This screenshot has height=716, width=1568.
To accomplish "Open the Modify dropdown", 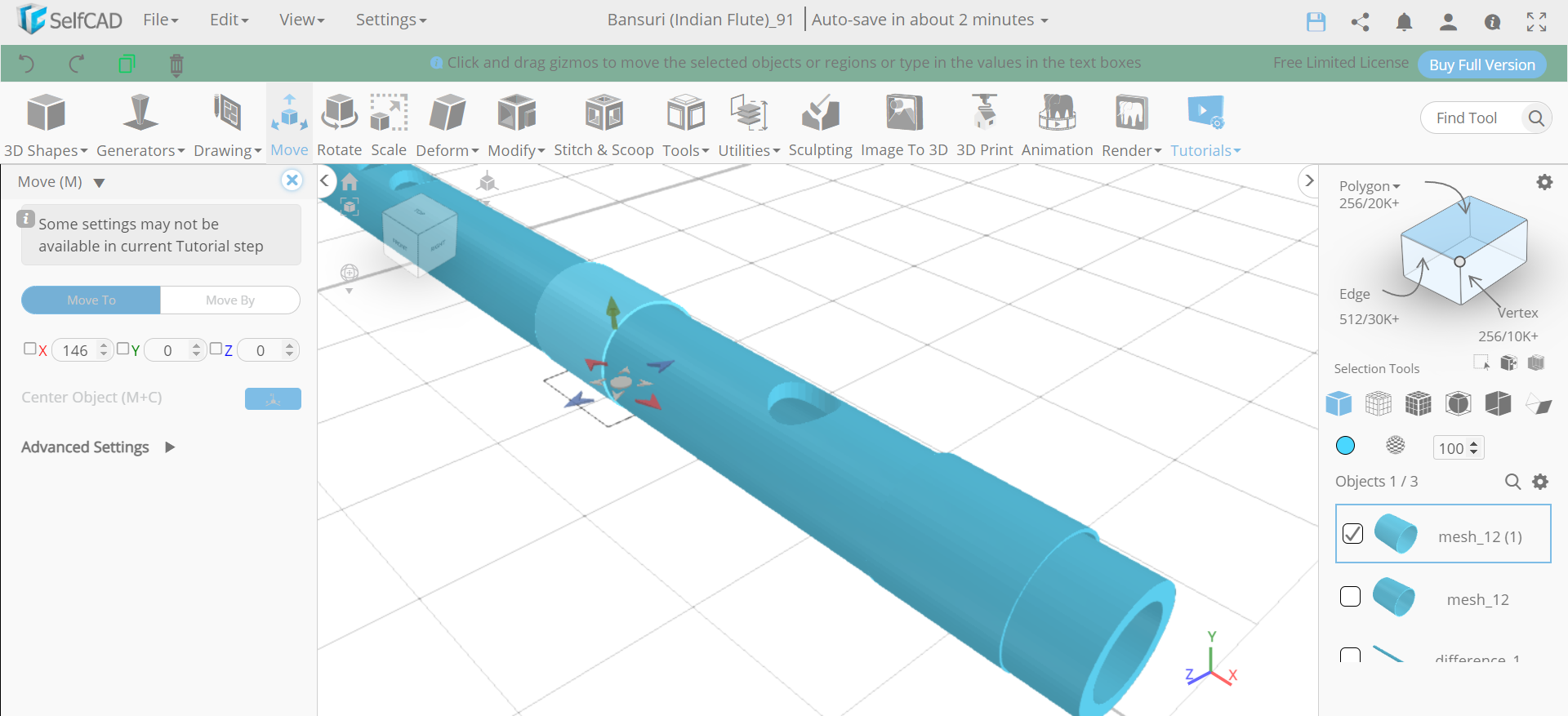I will click(516, 125).
